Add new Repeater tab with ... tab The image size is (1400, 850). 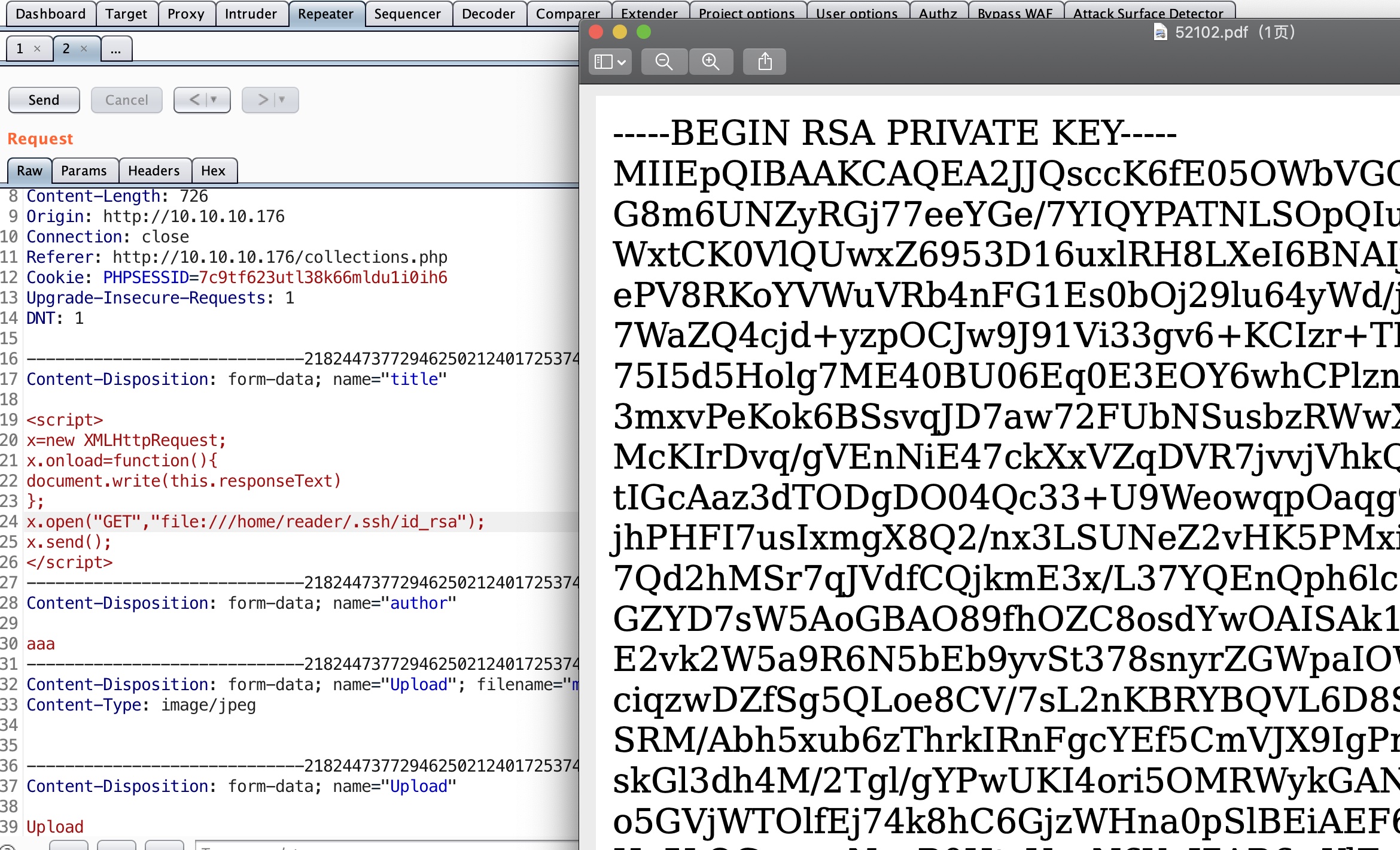116,48
